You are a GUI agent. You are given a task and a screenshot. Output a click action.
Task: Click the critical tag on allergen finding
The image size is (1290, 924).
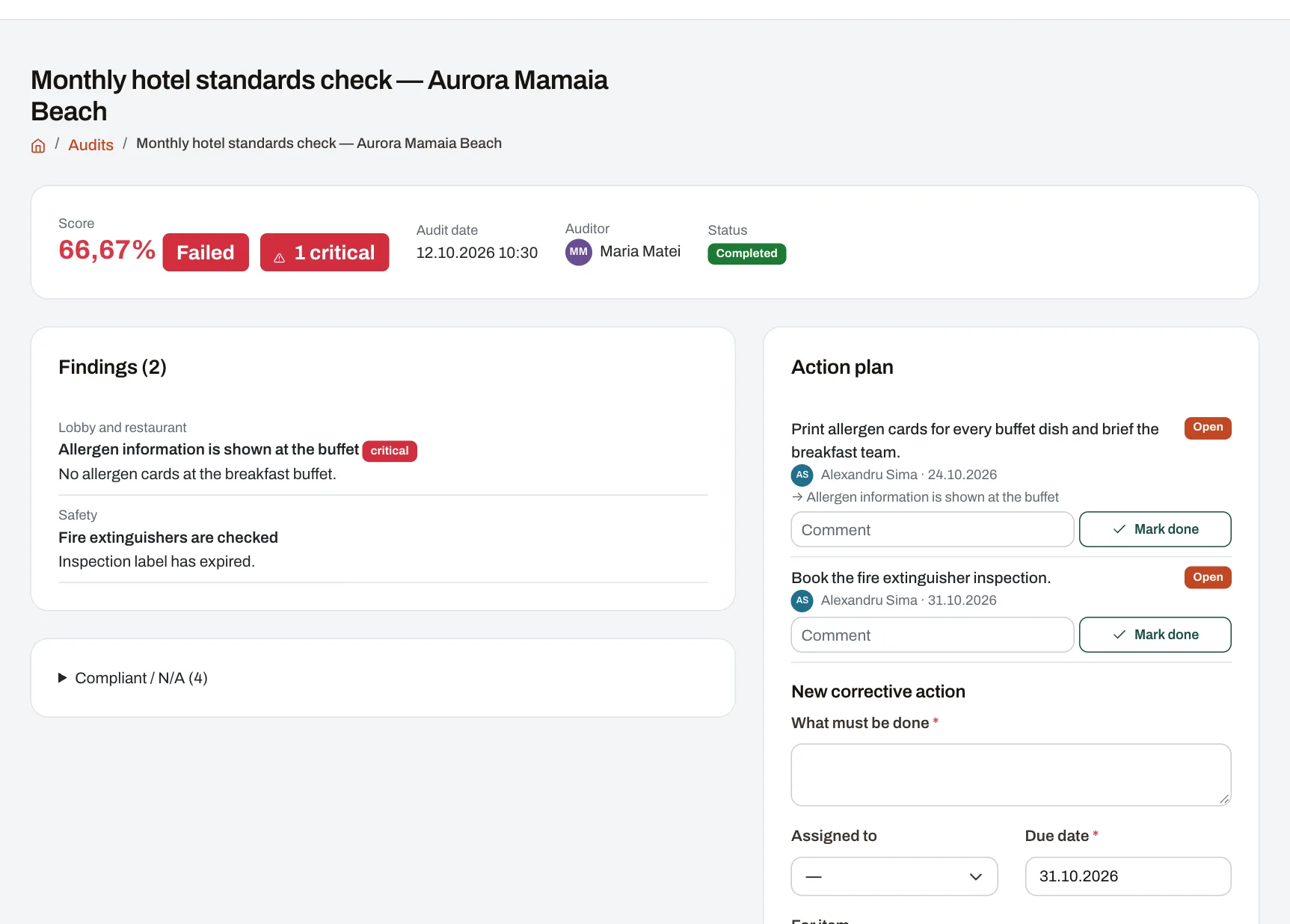click(x=390, y=451)
